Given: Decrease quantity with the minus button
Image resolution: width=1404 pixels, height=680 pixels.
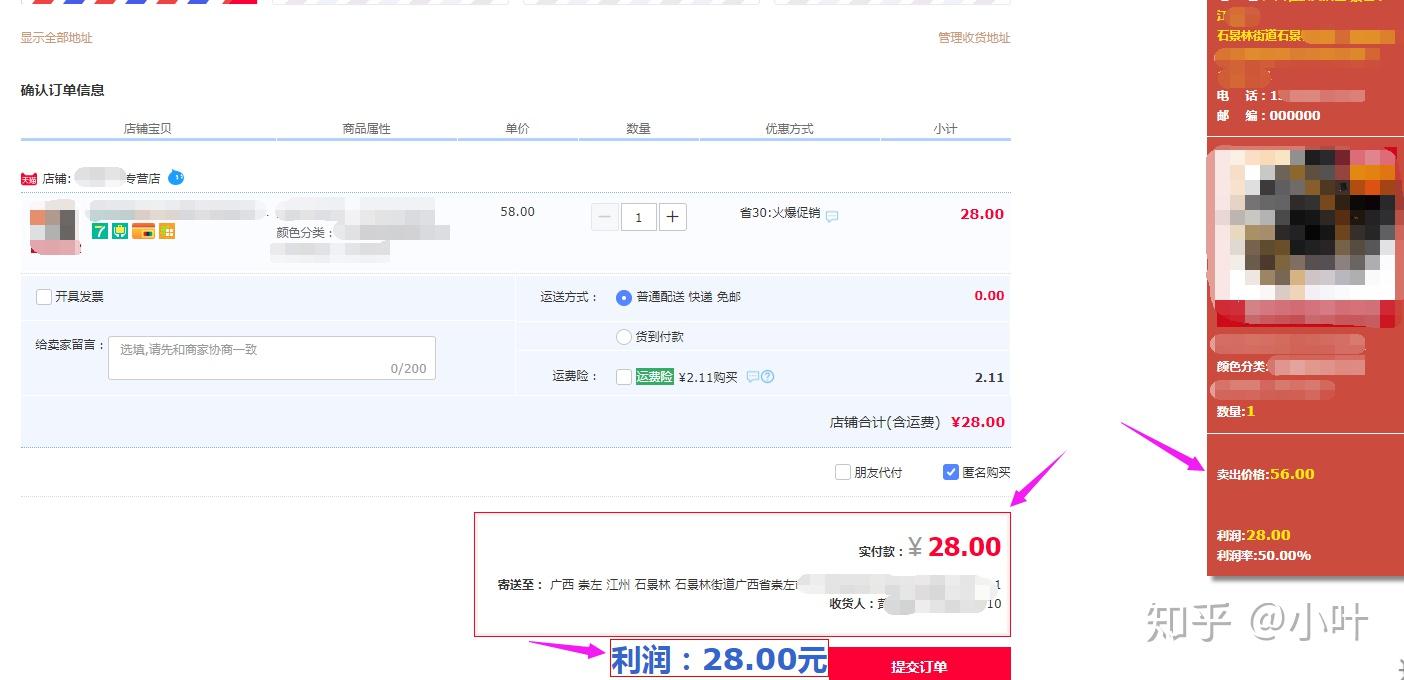Looking at the screenshot, I should click(605, 216).
